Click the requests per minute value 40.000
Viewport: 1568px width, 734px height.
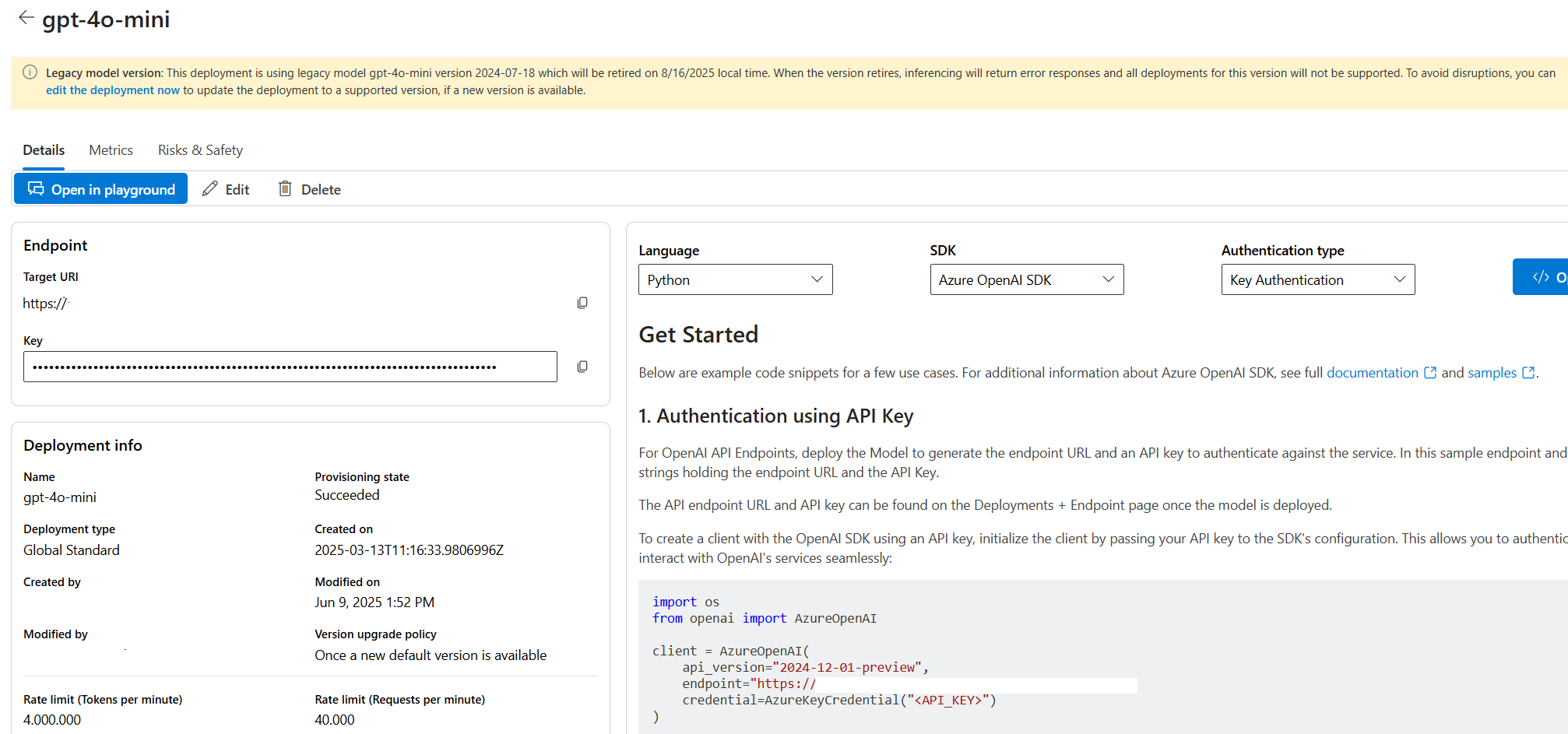click(335, 720)
